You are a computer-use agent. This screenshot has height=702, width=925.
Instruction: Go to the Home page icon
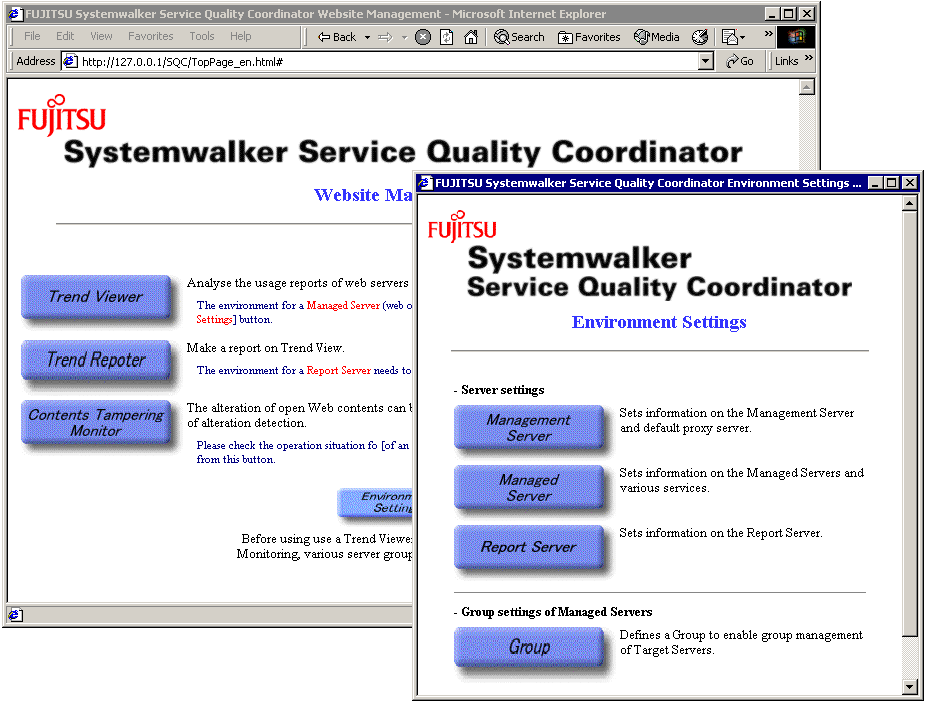tap(471, 37)
